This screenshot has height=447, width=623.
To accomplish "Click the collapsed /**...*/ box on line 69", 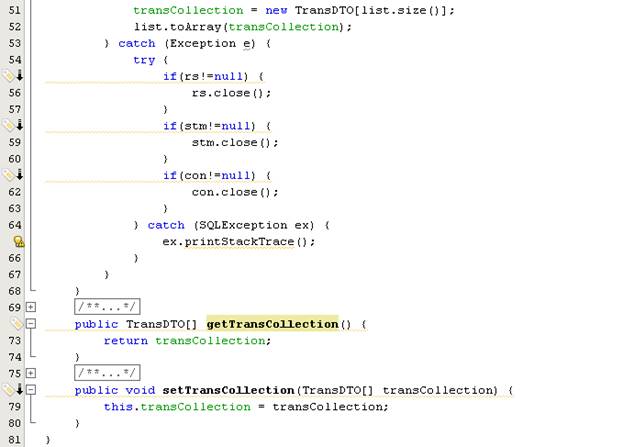I will pos(107,306).
